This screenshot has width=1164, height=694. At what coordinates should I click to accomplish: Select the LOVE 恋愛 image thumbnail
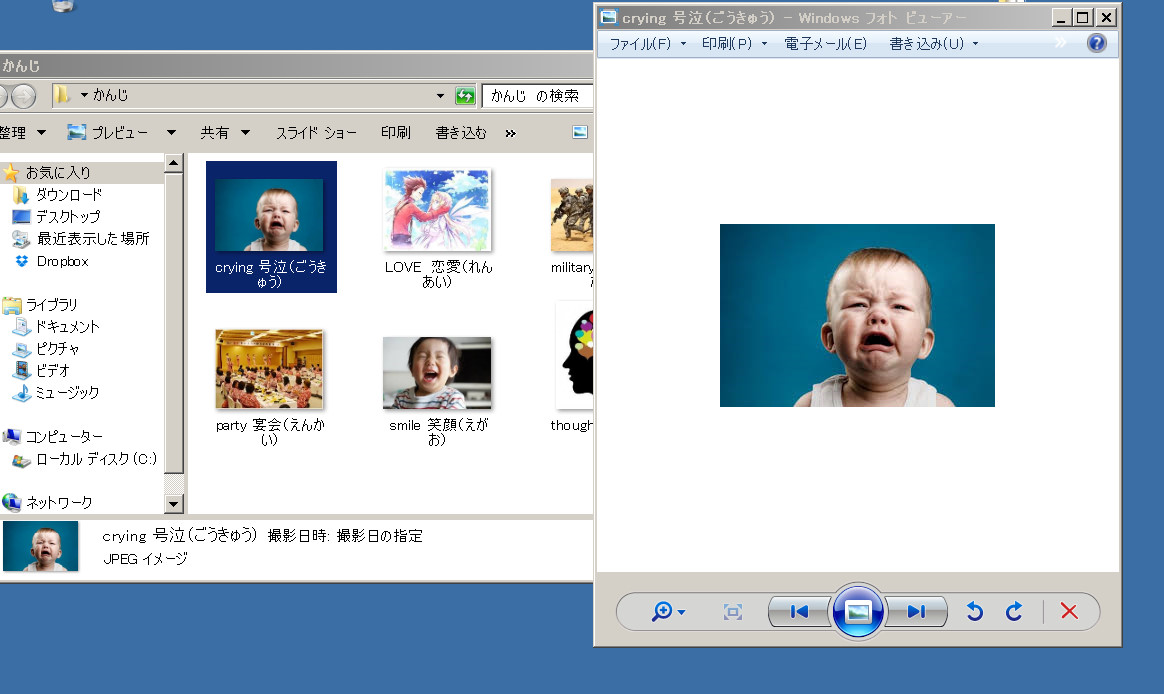[x=438, y=210]
